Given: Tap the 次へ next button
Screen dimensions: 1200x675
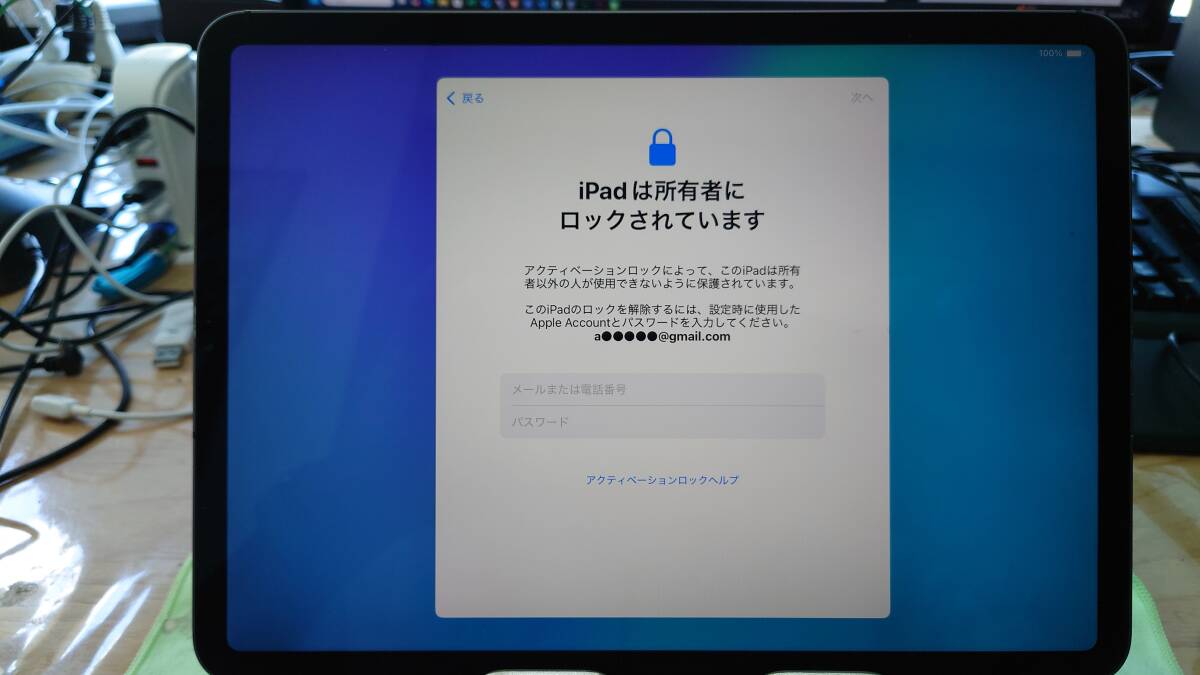Looking at the screenshot, I should pos(862,98).
